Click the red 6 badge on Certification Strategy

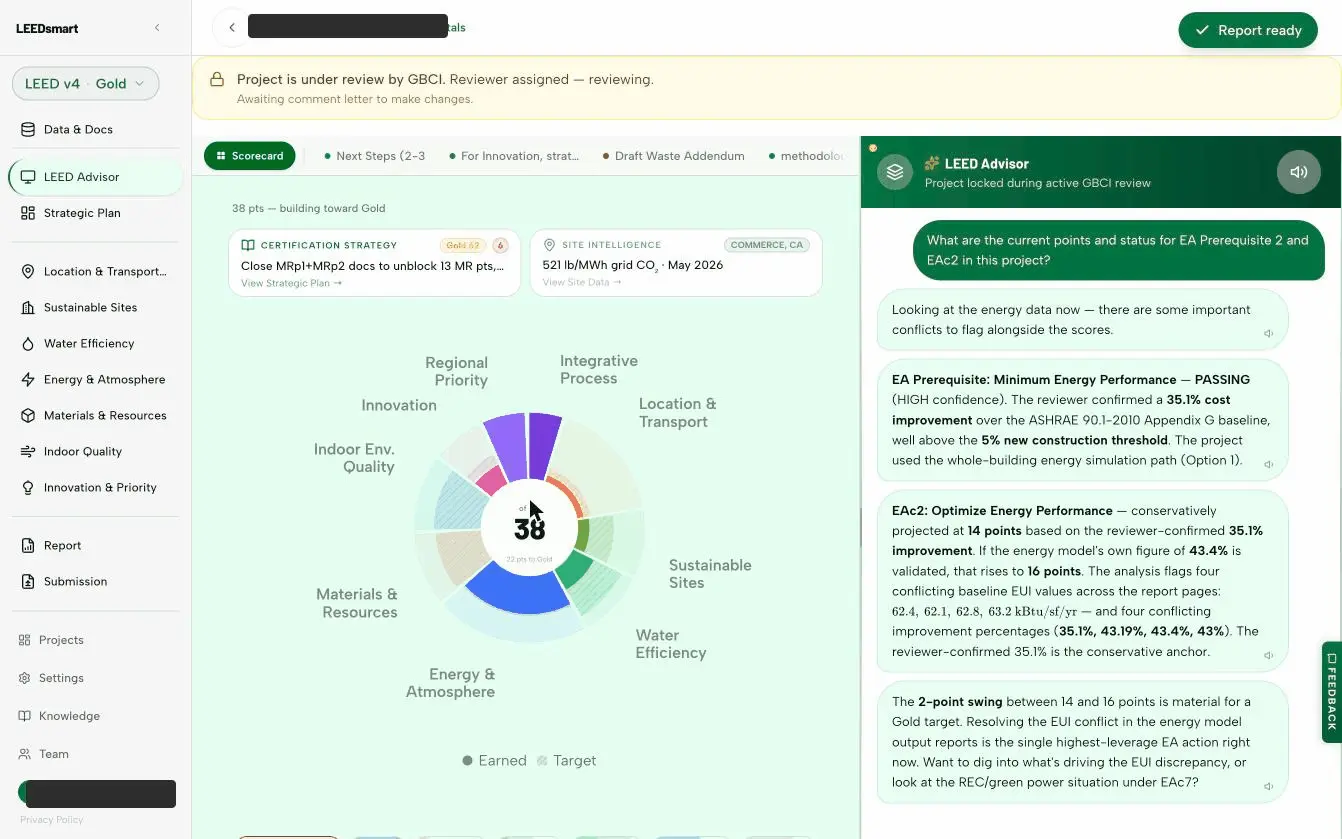click(500, 245)
